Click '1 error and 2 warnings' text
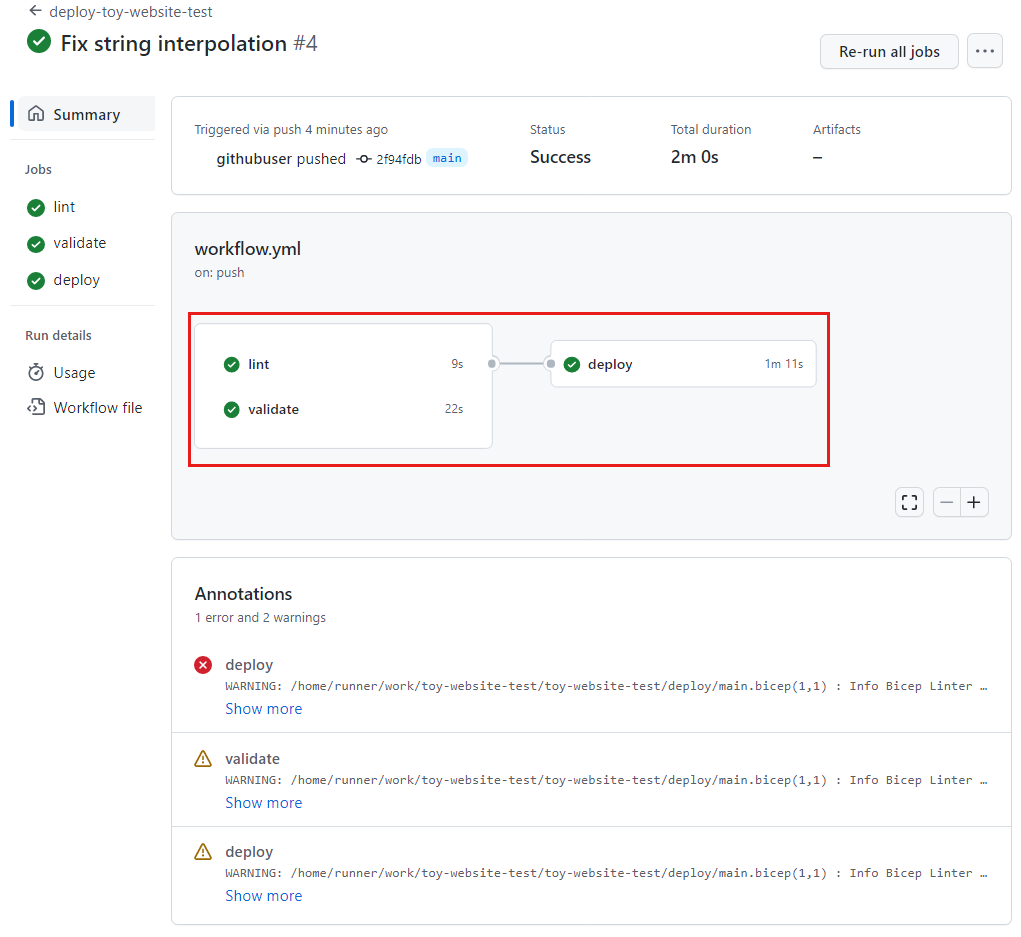 (x=260, y=617)
